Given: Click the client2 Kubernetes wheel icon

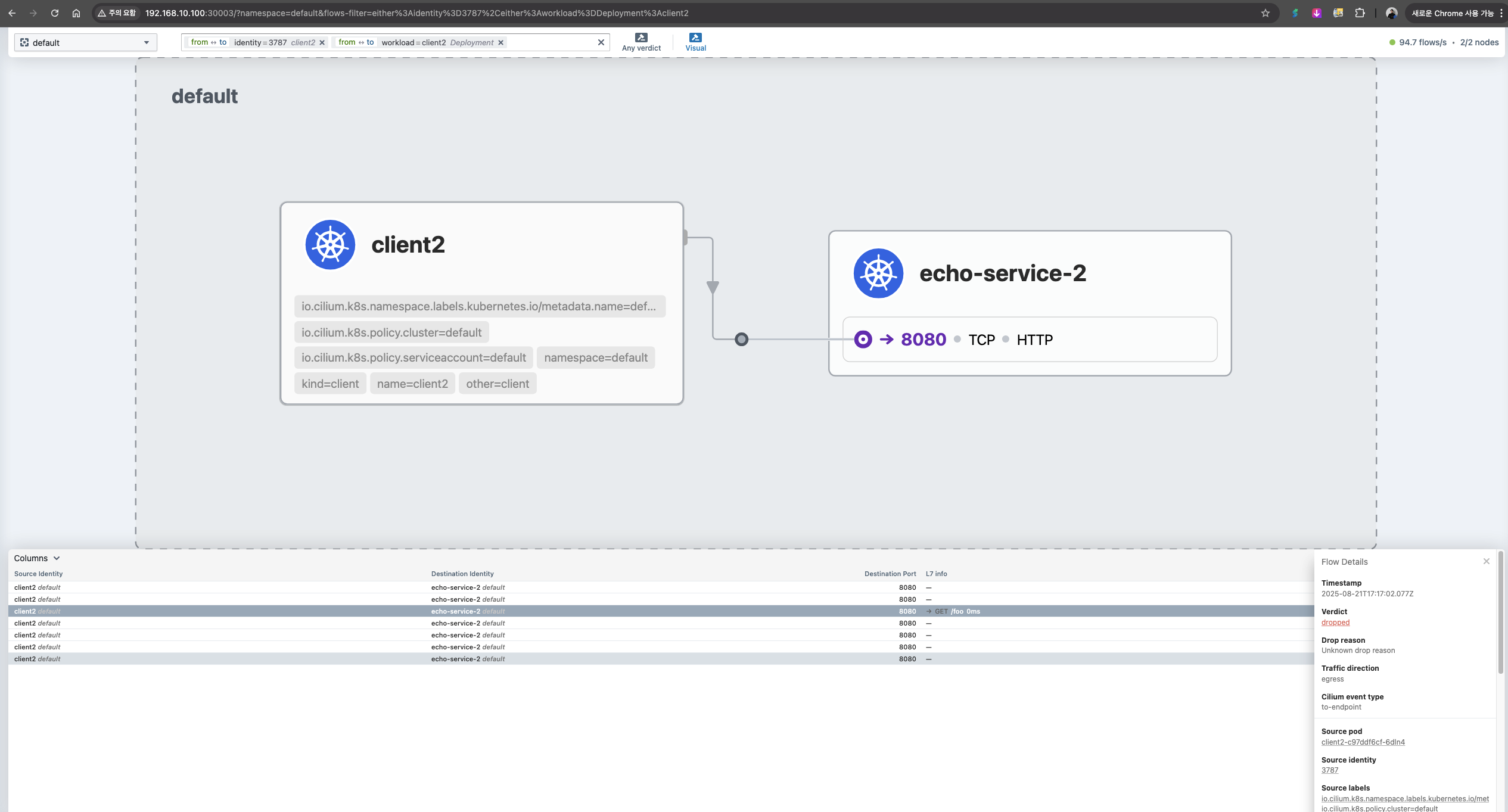Looking at the screenshot, I should tap(330, 245).
